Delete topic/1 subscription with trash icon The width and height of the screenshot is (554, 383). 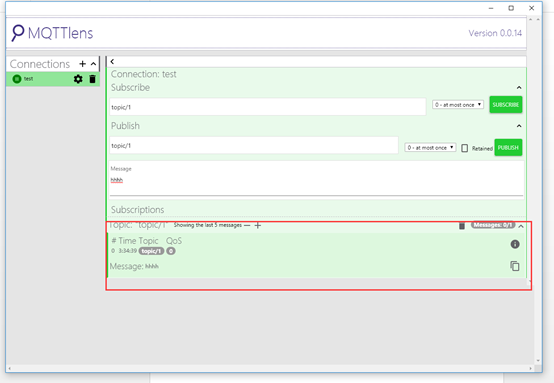coord(462,225)
